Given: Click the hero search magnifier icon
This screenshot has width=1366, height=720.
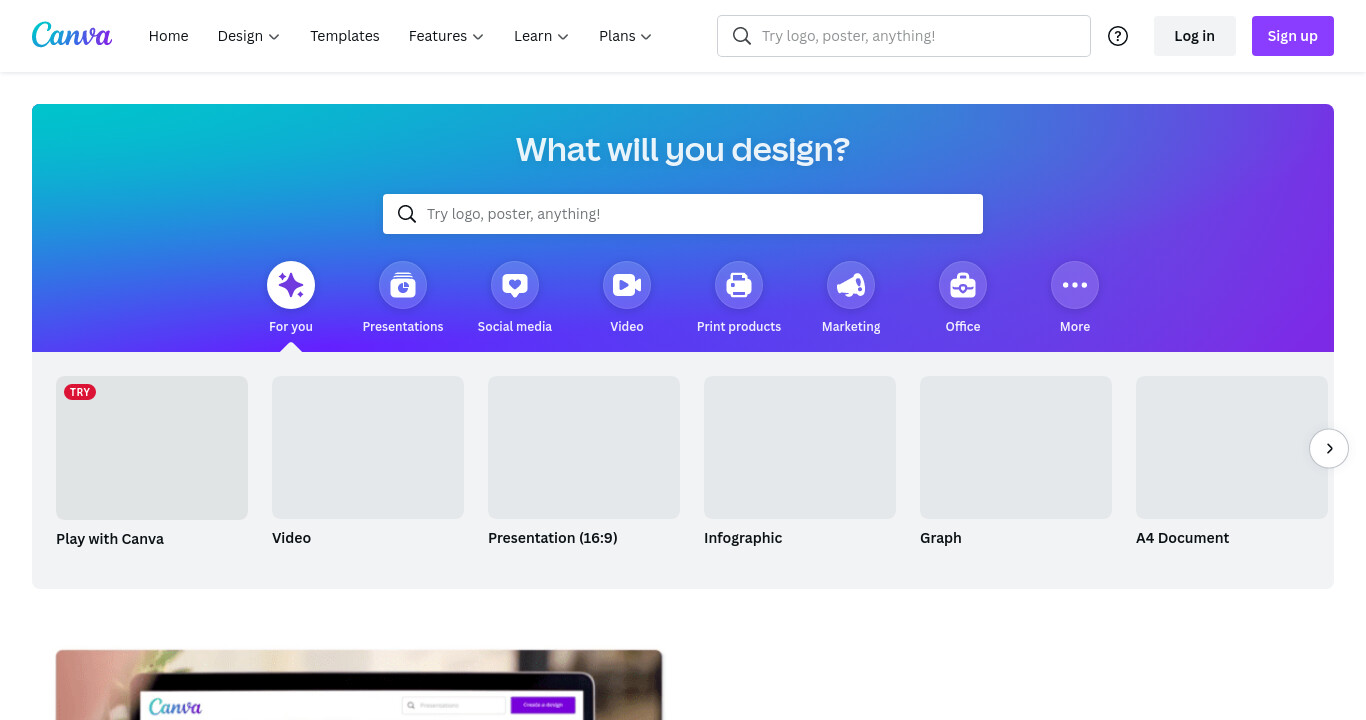Looking at the screenshot, I should click(x=406, y=214).
